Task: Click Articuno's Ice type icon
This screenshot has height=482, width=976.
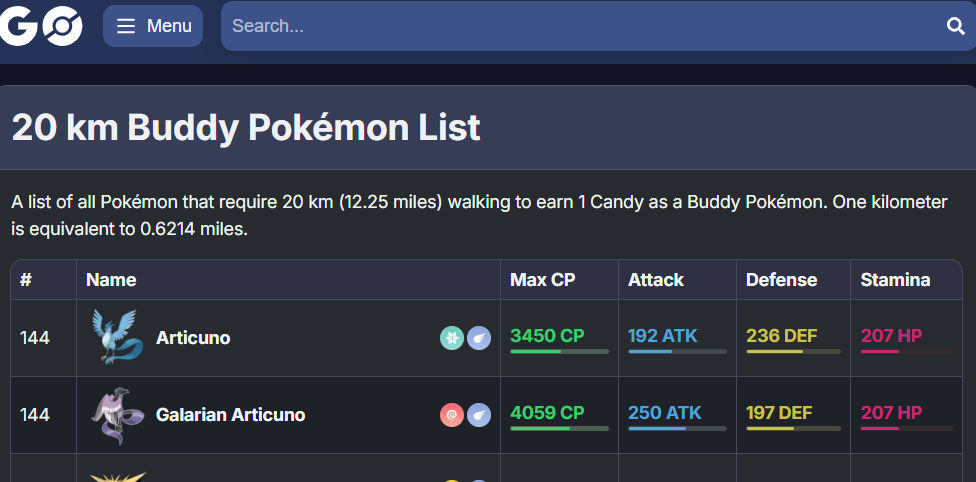Action: pos(452,338)
